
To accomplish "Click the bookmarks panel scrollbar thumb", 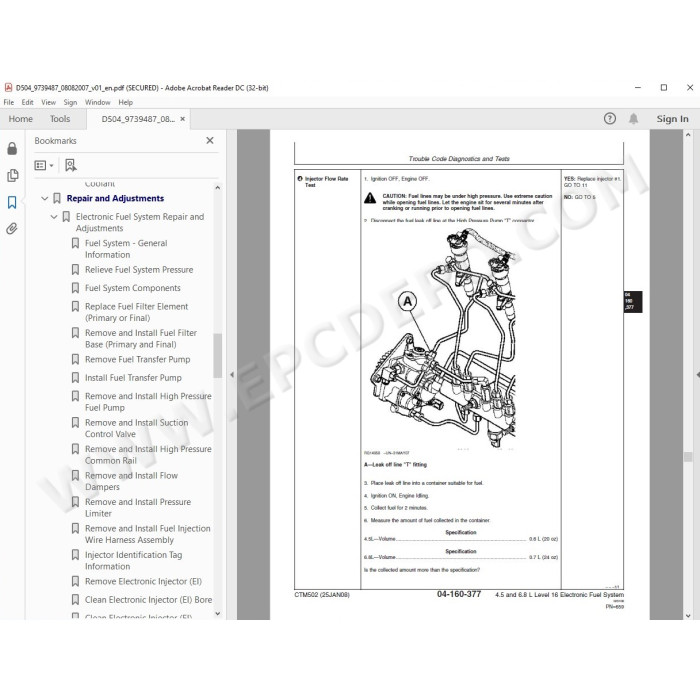I will pos(217,356).
